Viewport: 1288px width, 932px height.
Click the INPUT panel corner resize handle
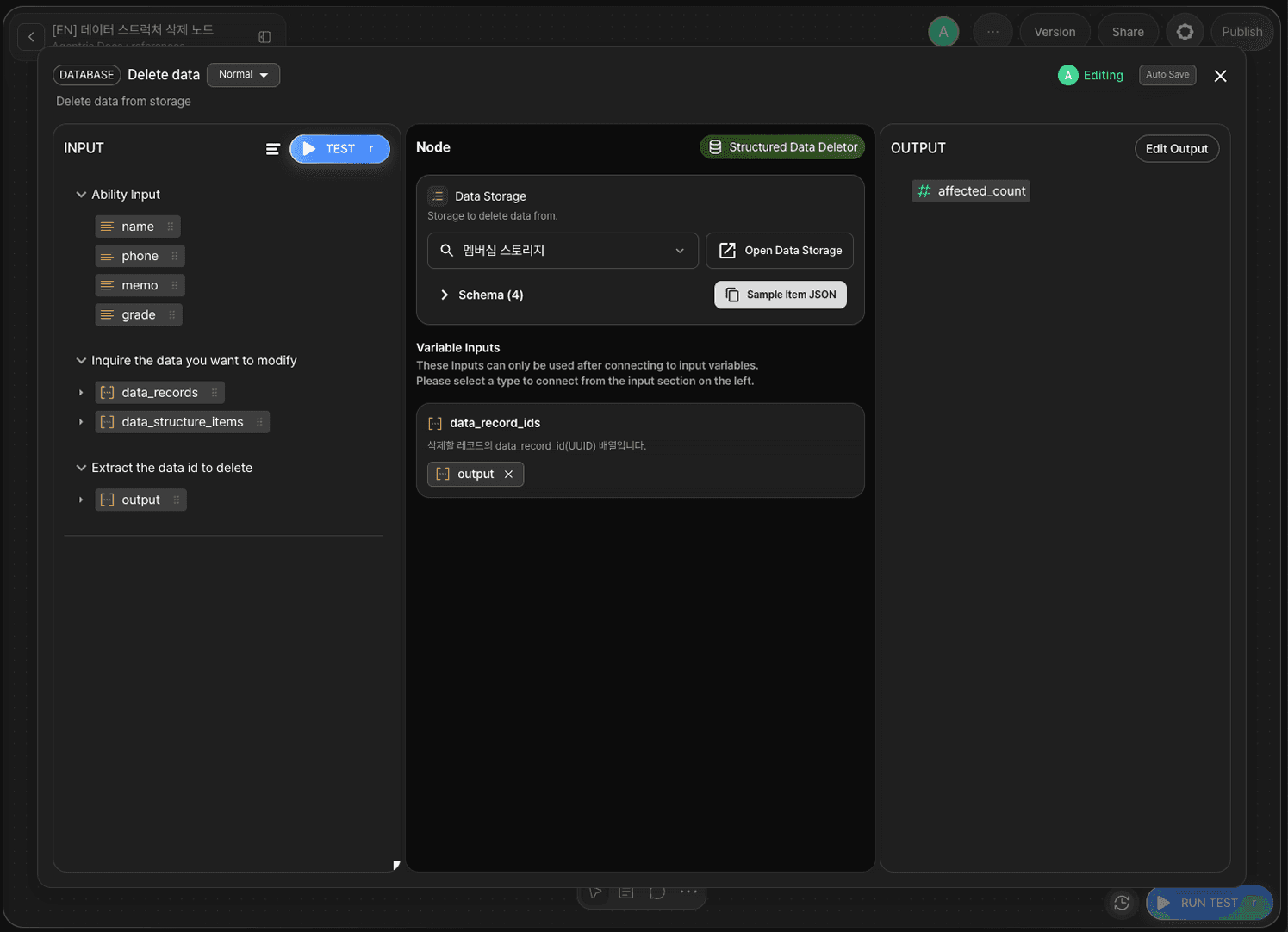click(x=396, y=865)
